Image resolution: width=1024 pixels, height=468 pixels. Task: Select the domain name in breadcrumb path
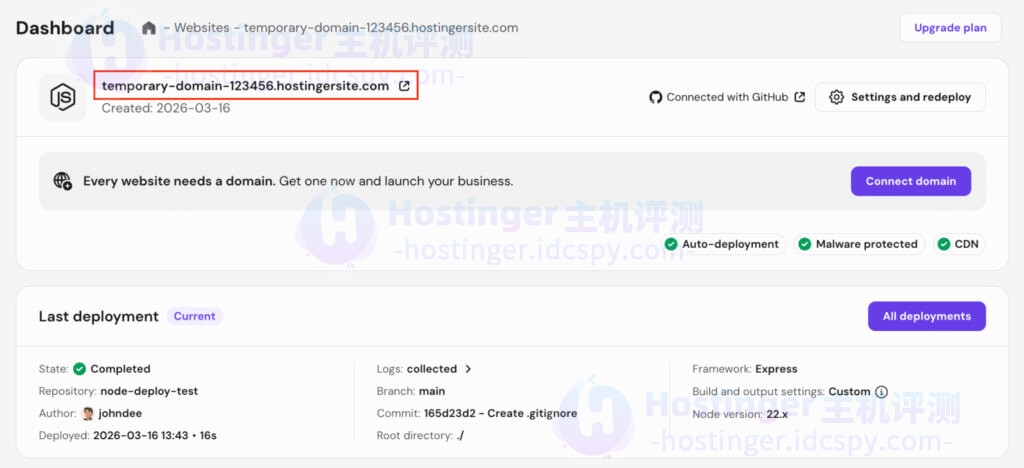381,28
